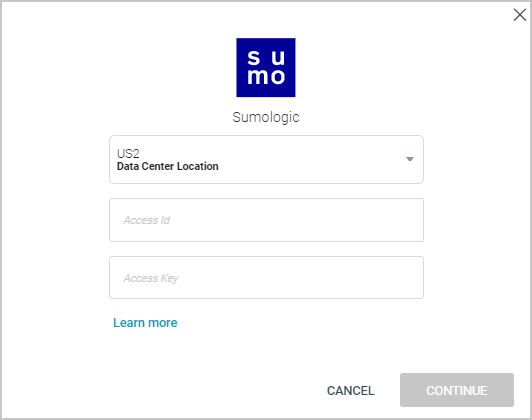Click the dropdown arrow in Data Center Location
Screen dimensions: 532x420
coord(410,159)
